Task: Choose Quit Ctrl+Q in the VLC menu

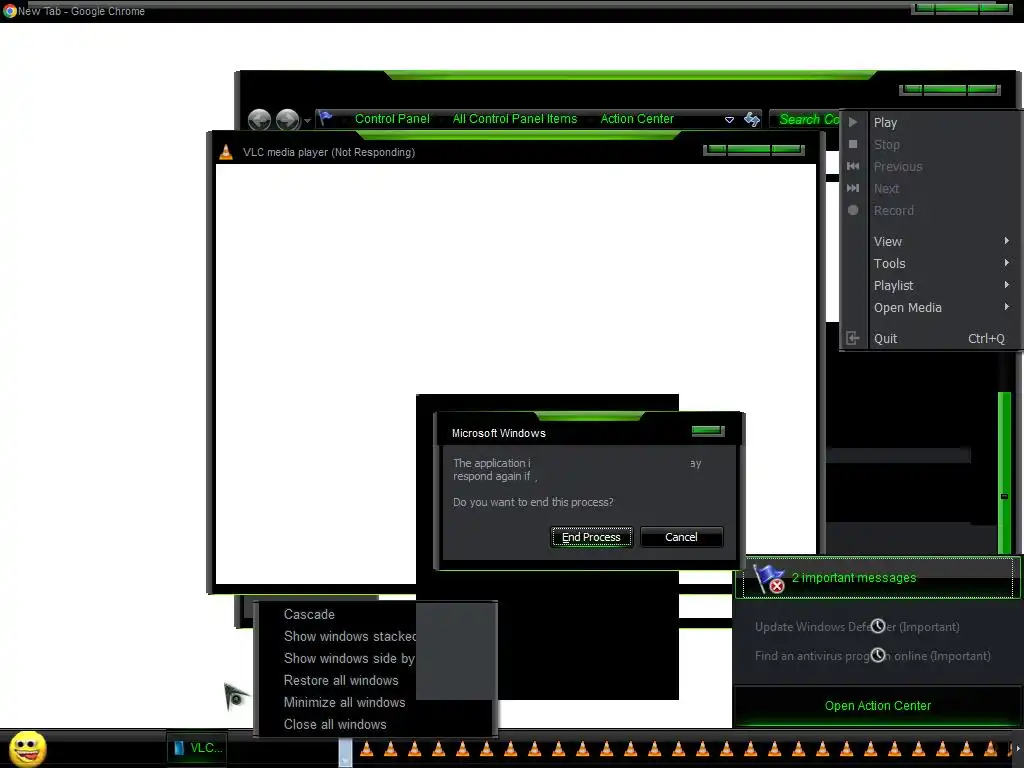Action: pos(931,338)
